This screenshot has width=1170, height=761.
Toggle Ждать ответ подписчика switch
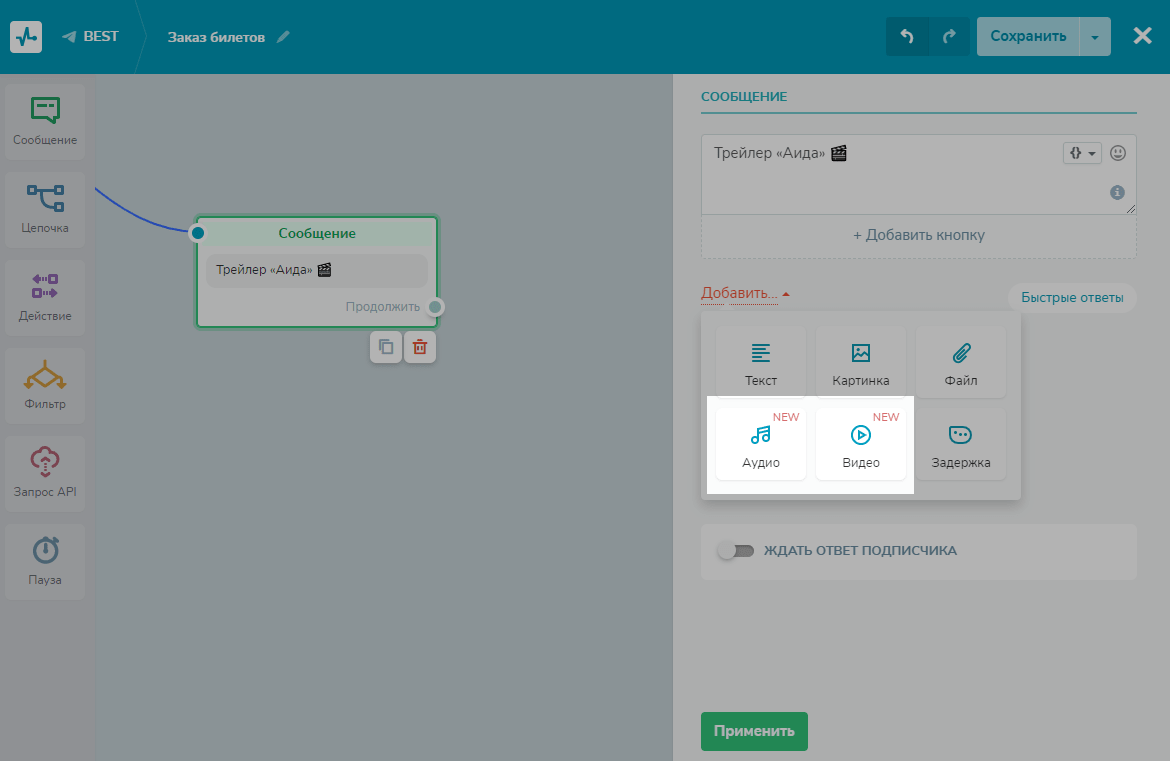tap(736, 551)
